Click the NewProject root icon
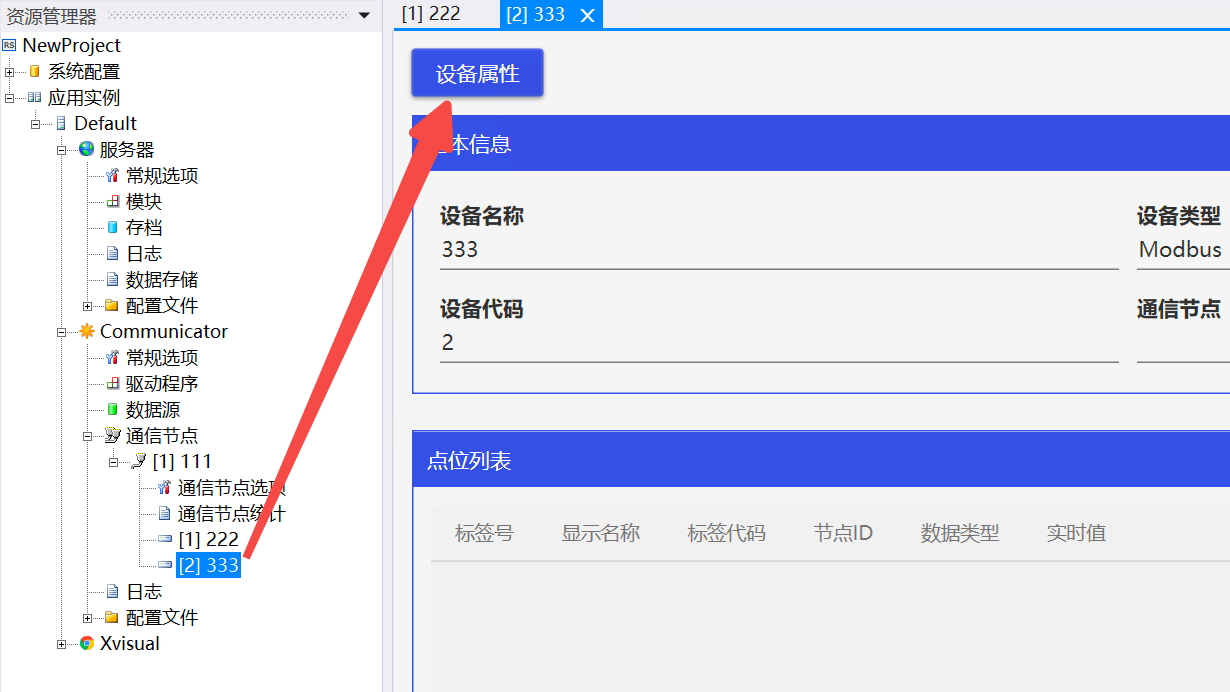Screen dimensions: 1230x692 point(10,45)
